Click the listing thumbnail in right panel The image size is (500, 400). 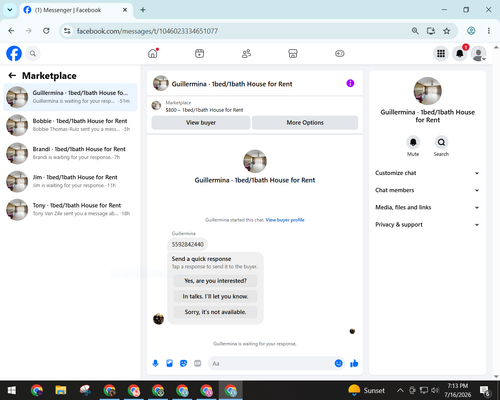click(x=428, y=91)
